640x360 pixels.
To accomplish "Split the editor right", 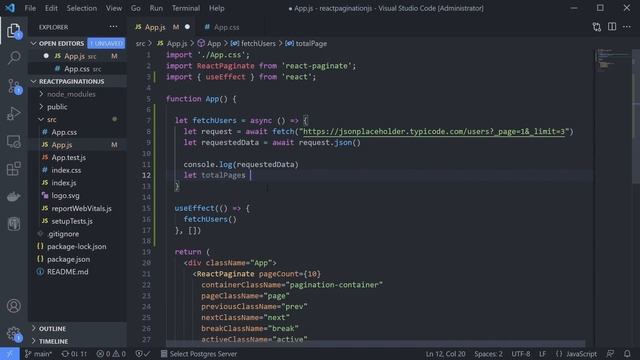I will pyautogui.click(x=612, y=27).
